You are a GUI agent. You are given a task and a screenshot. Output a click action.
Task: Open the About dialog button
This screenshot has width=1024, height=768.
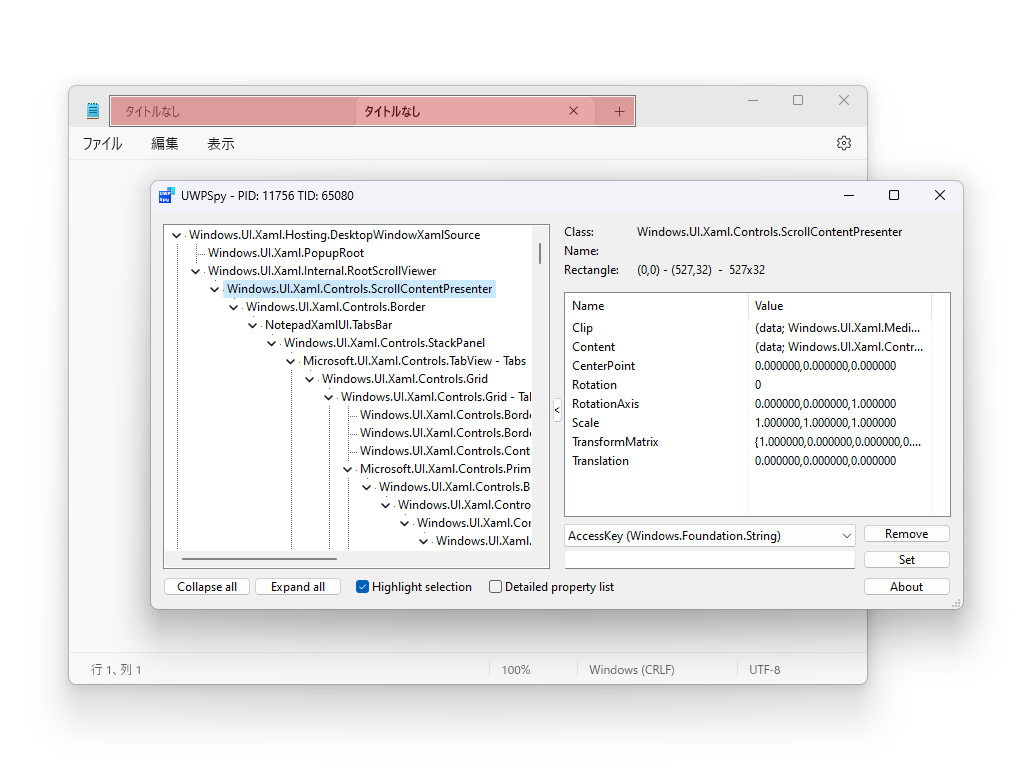click(x=906, y=586)
